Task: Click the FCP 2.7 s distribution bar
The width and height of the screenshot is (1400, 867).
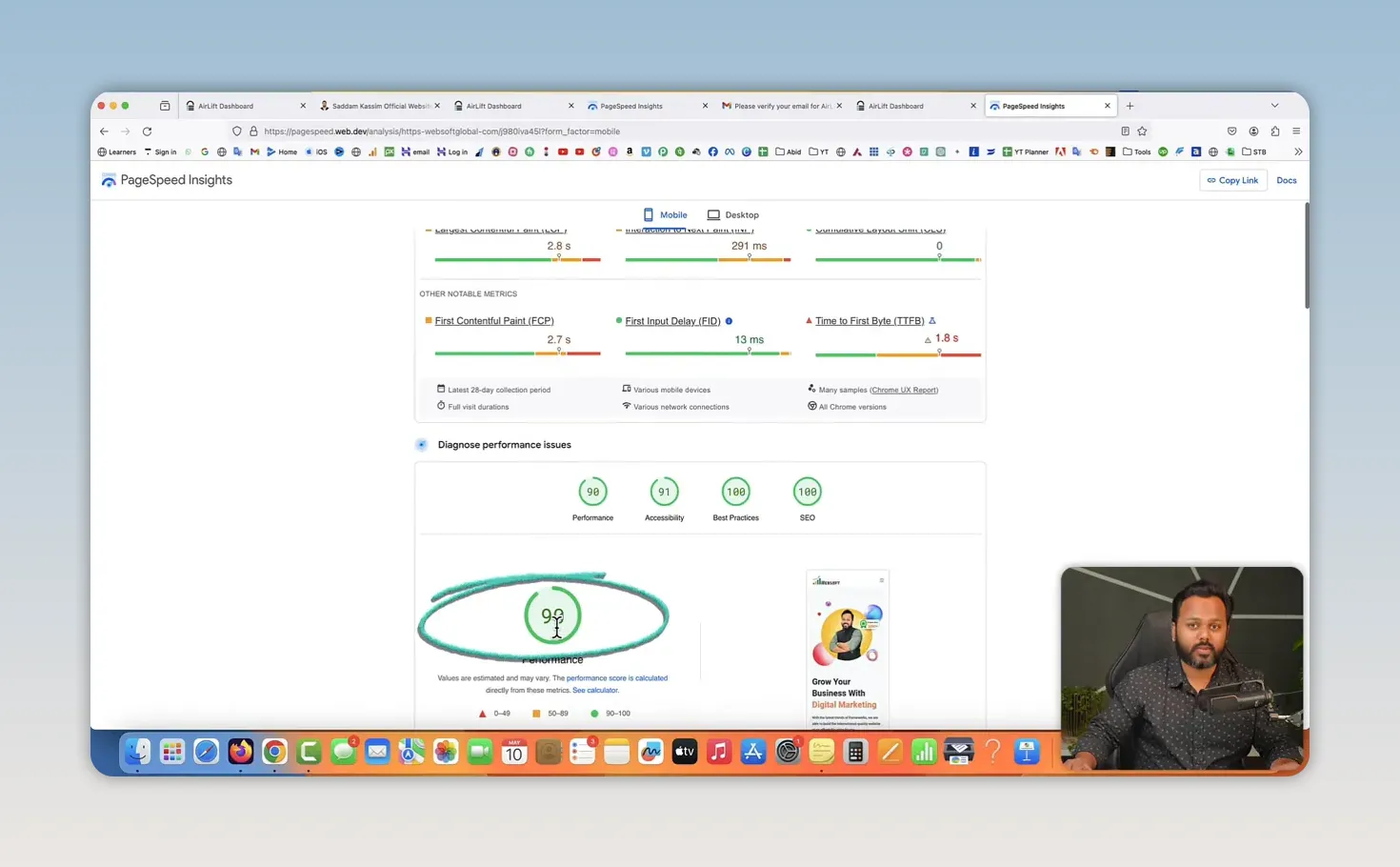Action: tap(517, 353)
